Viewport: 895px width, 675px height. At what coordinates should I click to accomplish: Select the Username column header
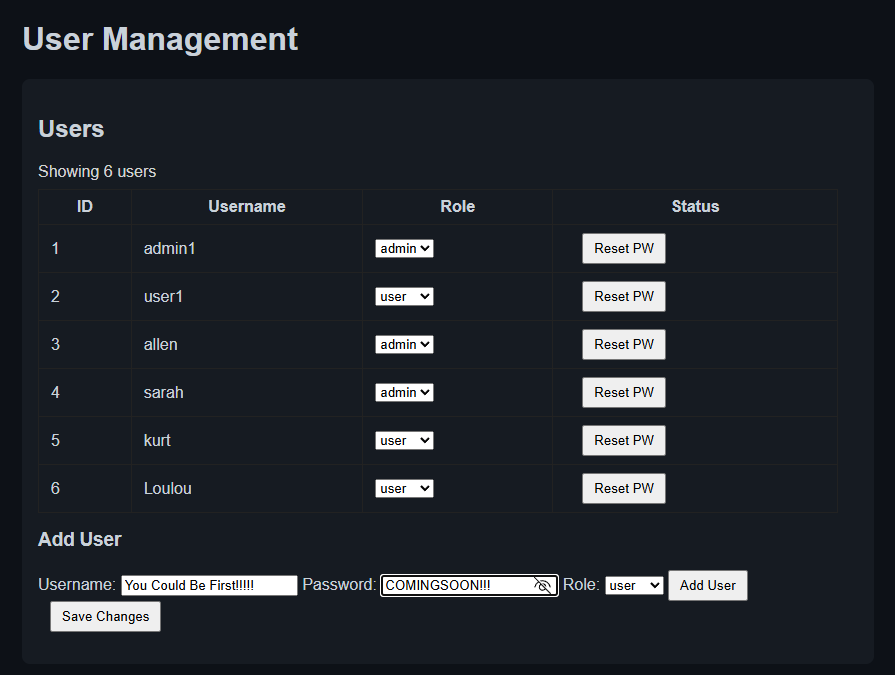point(246,206)
